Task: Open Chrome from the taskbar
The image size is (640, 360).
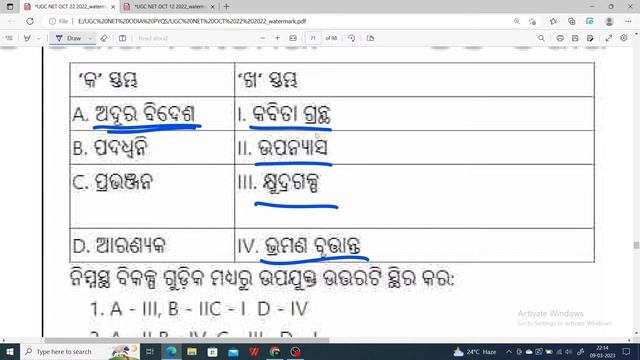Action: (275, 351)
